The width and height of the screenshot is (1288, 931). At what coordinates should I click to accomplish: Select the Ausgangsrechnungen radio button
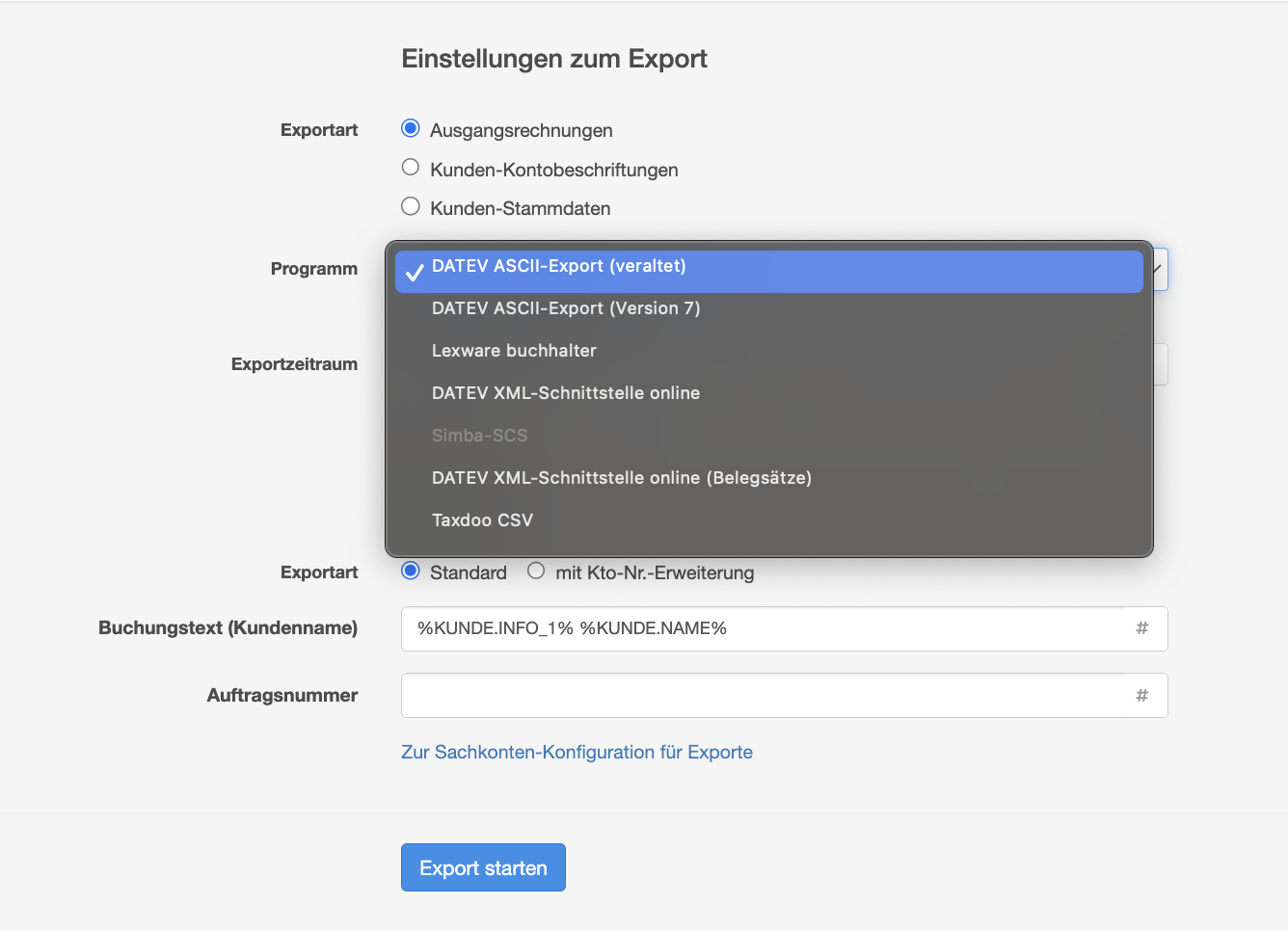[x=411, y=129]
